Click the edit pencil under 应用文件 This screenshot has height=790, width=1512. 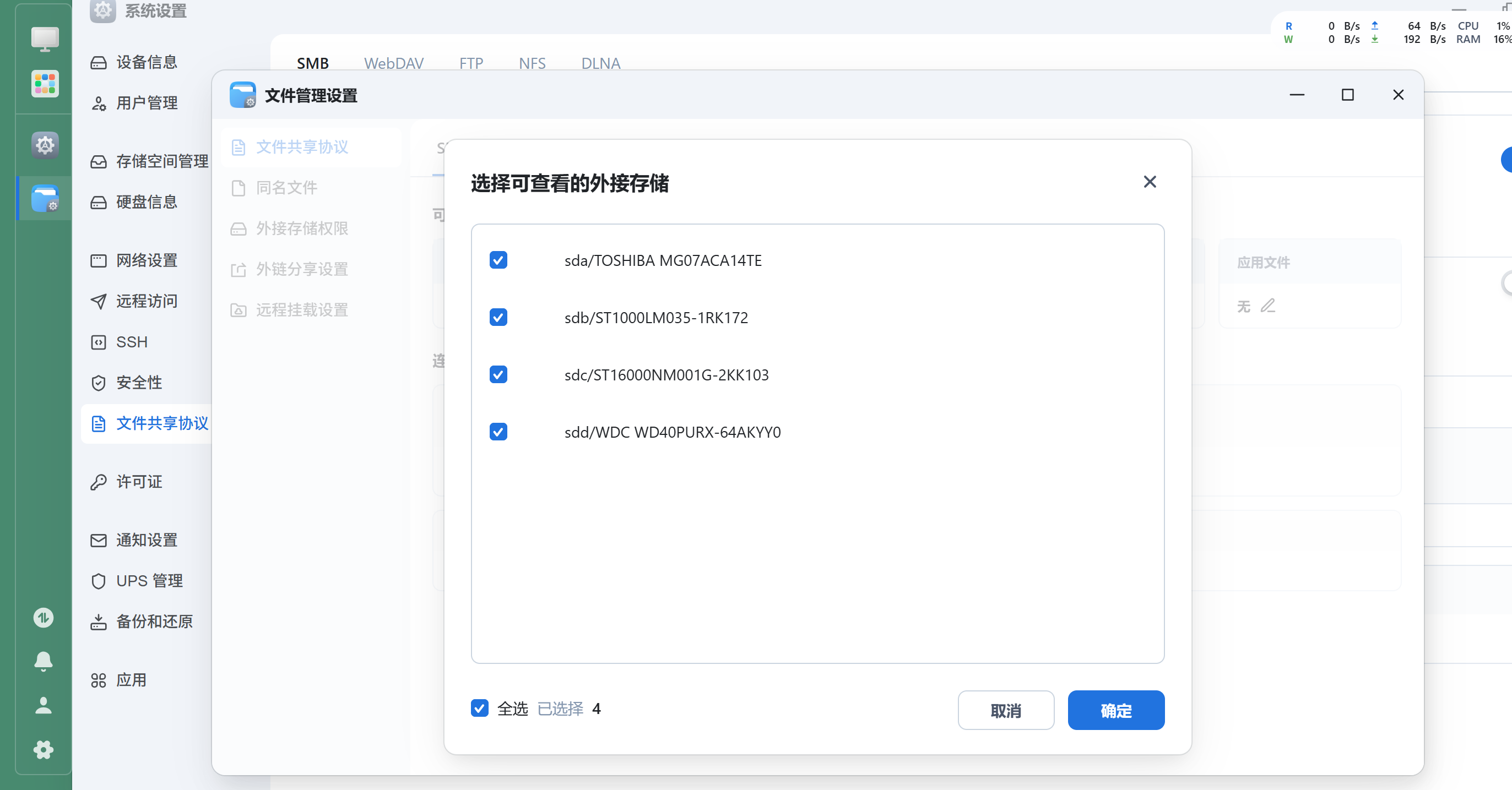pyautogui.click(x=1268, y=306)
